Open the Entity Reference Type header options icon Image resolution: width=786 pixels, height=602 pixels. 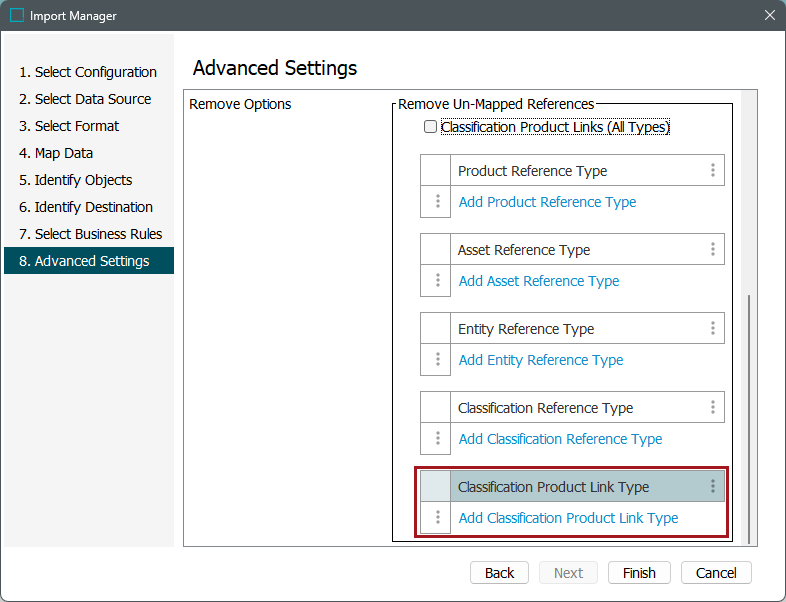click(713, 329)
